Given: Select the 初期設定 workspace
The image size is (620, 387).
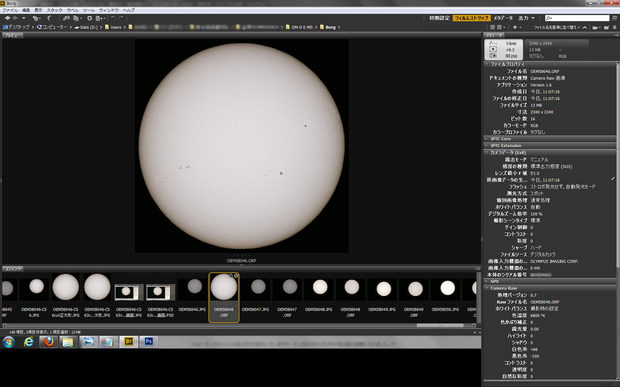Looking at the screenshot, I should pyautogui.click(x=439, y=18).
